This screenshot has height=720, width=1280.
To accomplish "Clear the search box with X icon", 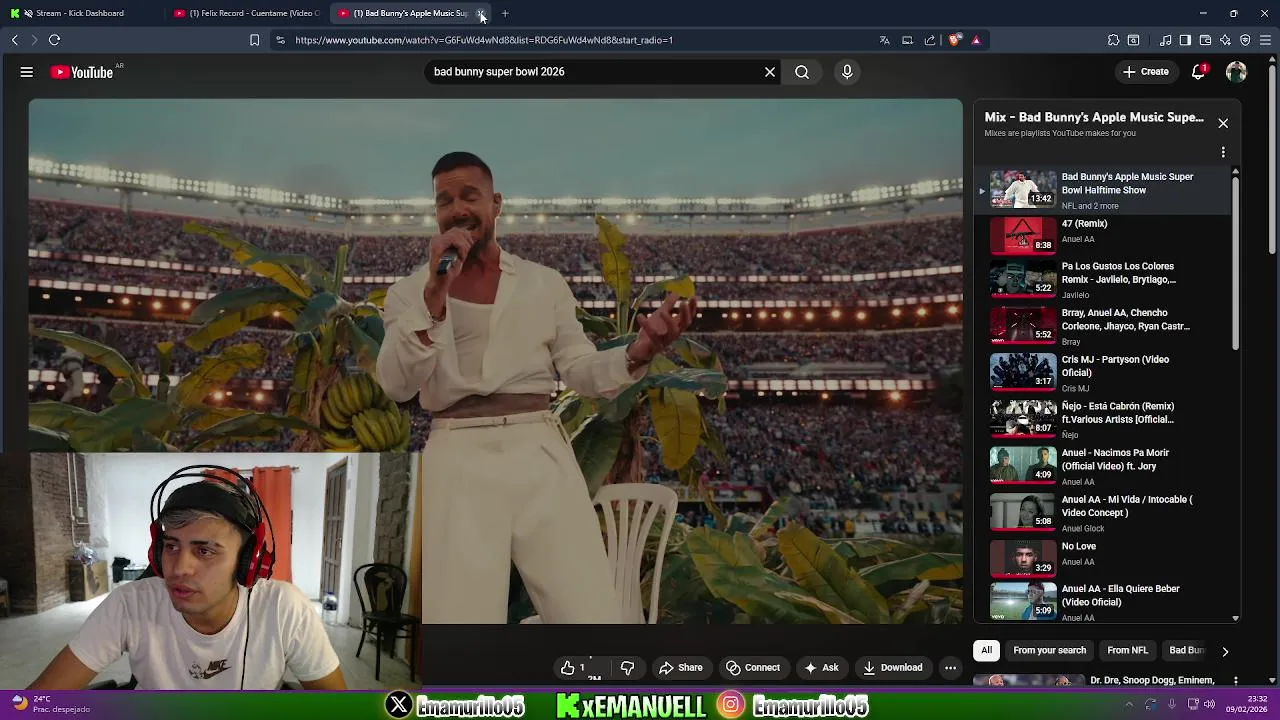I will (x=770, y=72).
